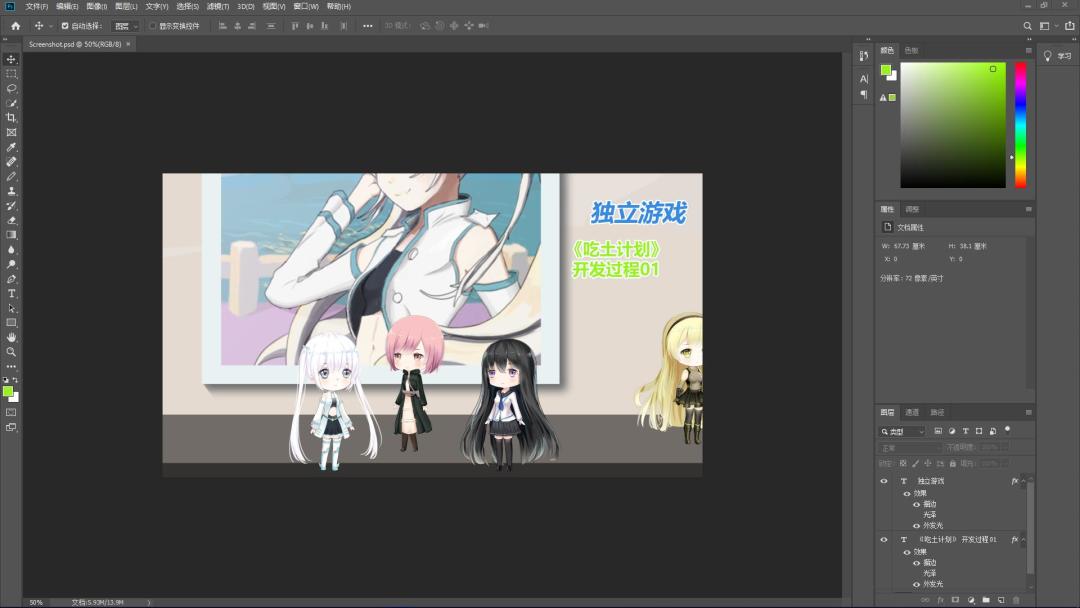Open the layer filter type dropdown
Screen dimensions: 1080x608
902,432
